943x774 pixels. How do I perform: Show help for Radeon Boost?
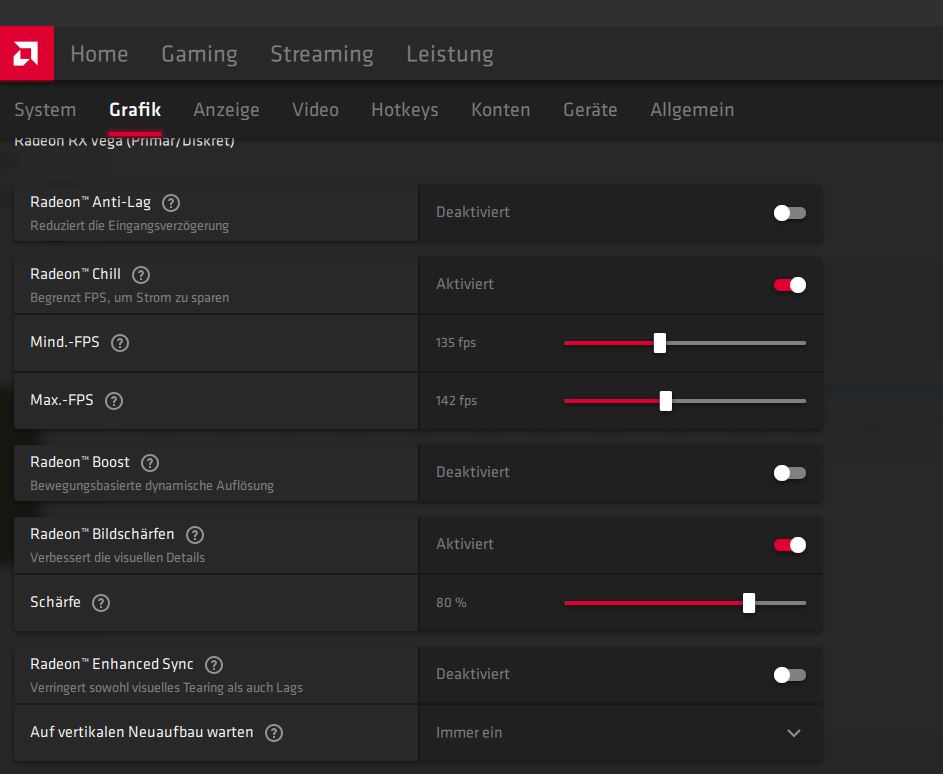pyautogui.click(x=150, y=463)
